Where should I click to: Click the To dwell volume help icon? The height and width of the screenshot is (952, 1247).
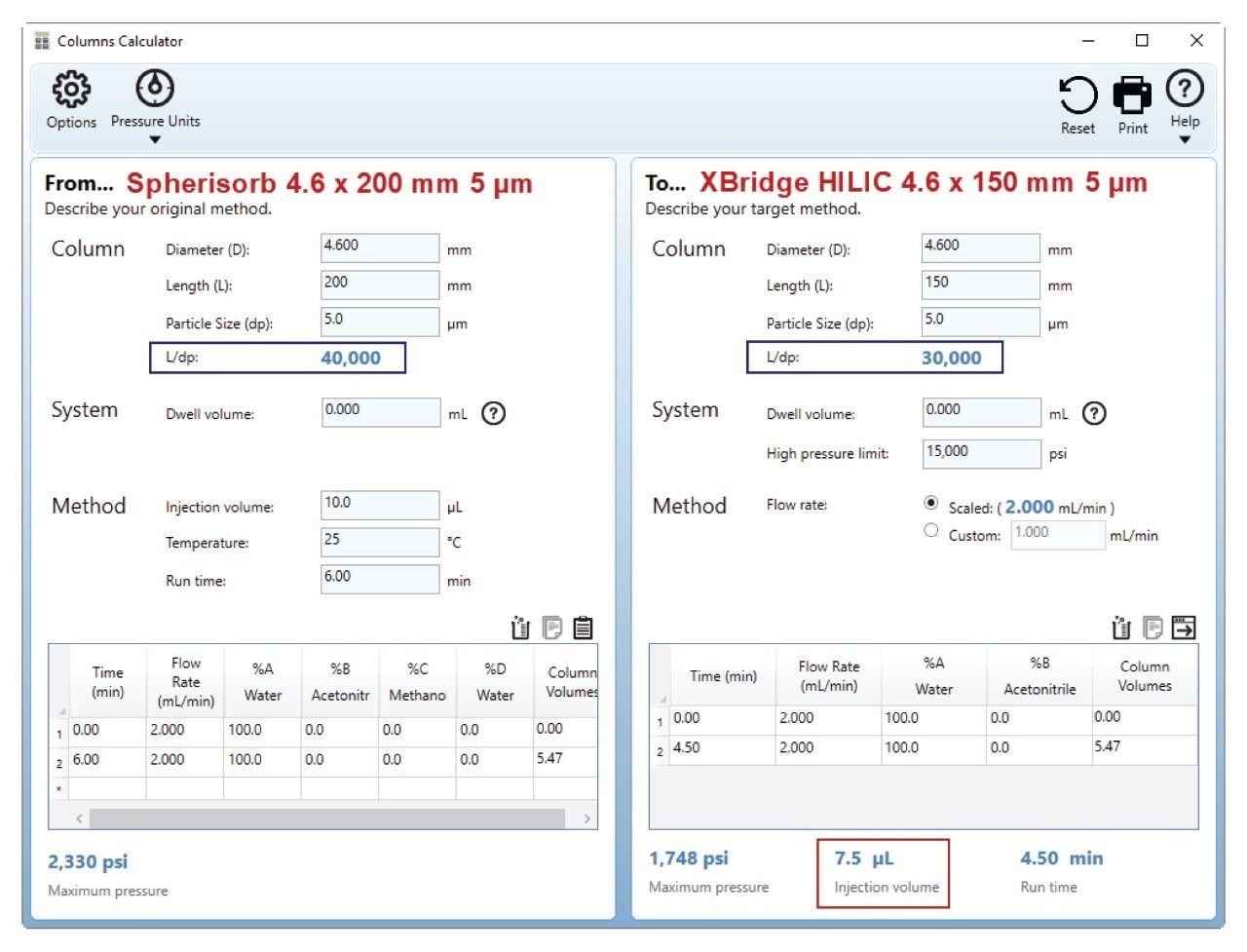point(1094,413)
